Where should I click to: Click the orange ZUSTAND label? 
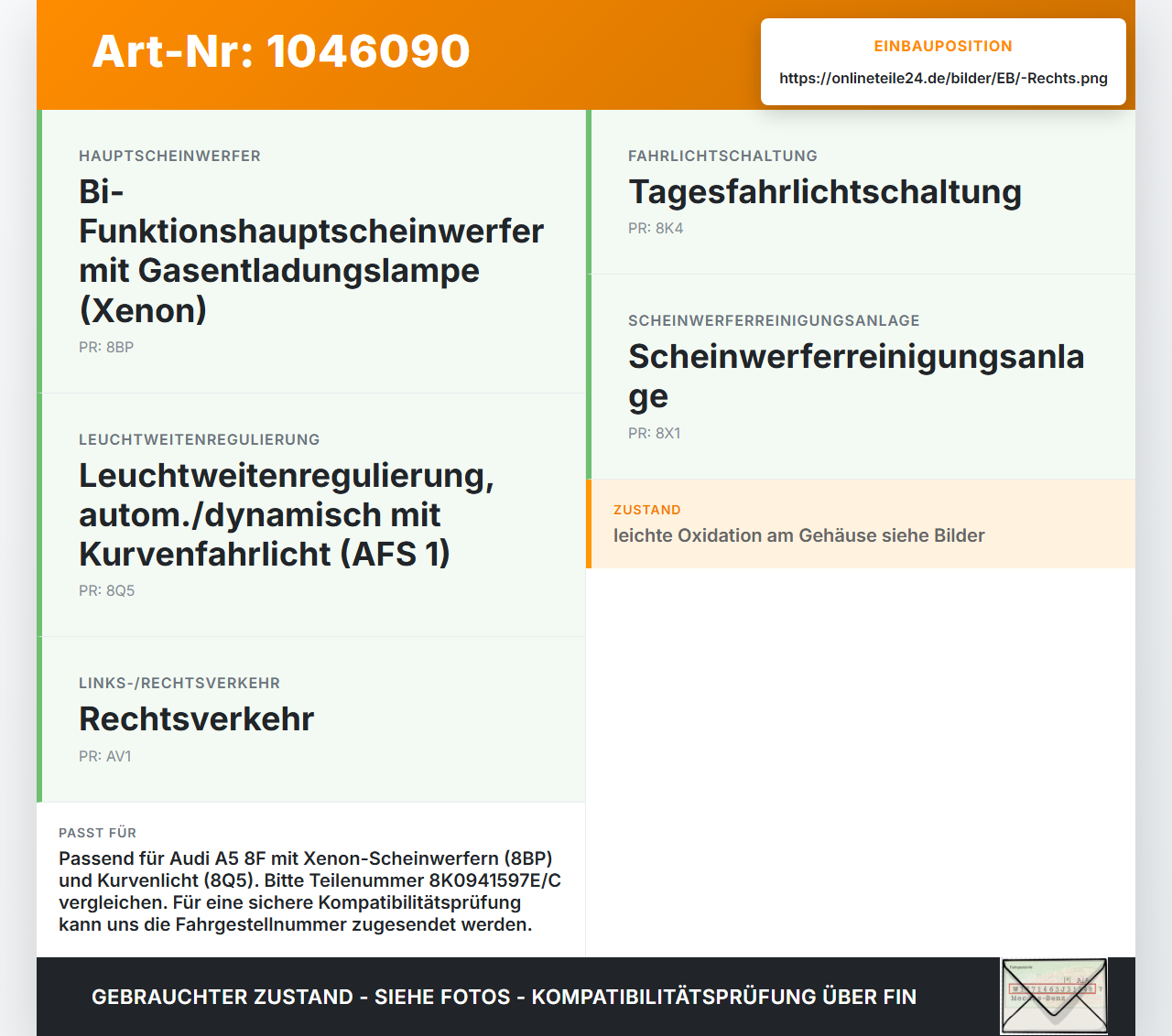pos(647,510)
